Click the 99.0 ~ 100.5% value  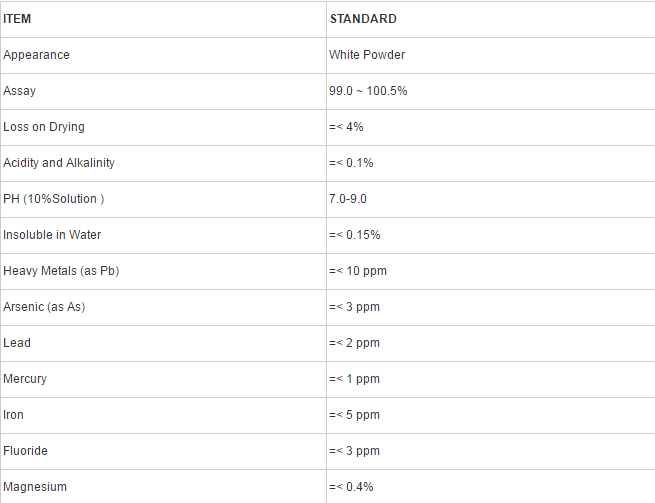click(x=368, y=91)
